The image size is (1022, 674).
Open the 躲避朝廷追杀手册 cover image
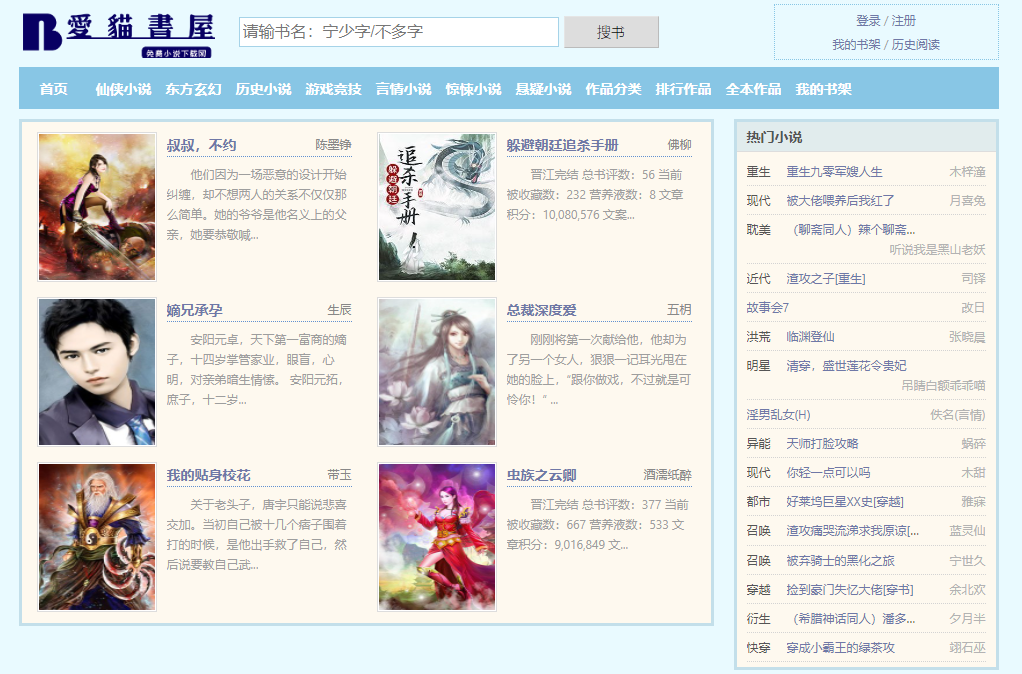pos(437,207)
